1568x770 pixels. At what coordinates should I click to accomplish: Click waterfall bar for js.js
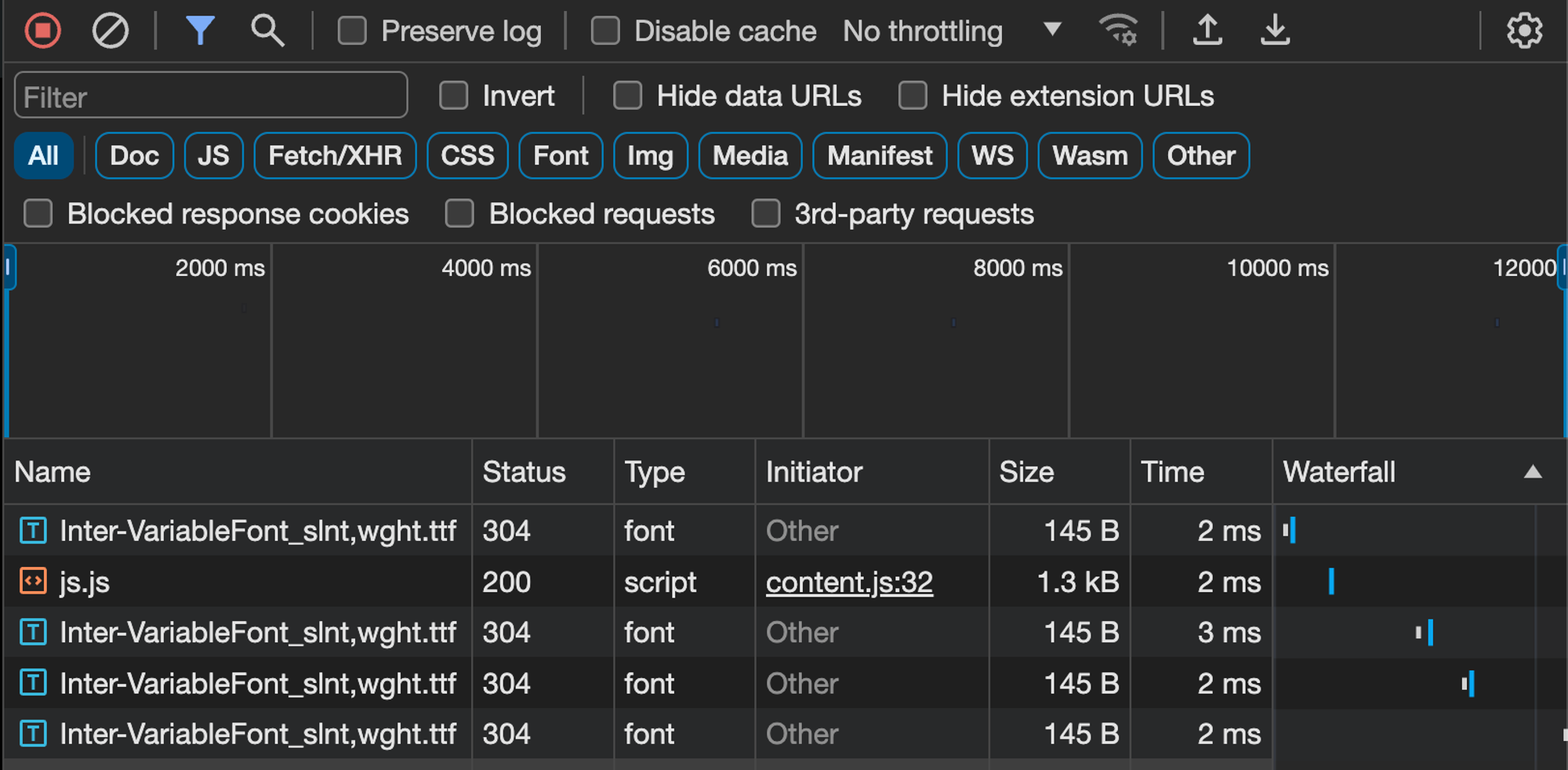[x=1331, y=581]
